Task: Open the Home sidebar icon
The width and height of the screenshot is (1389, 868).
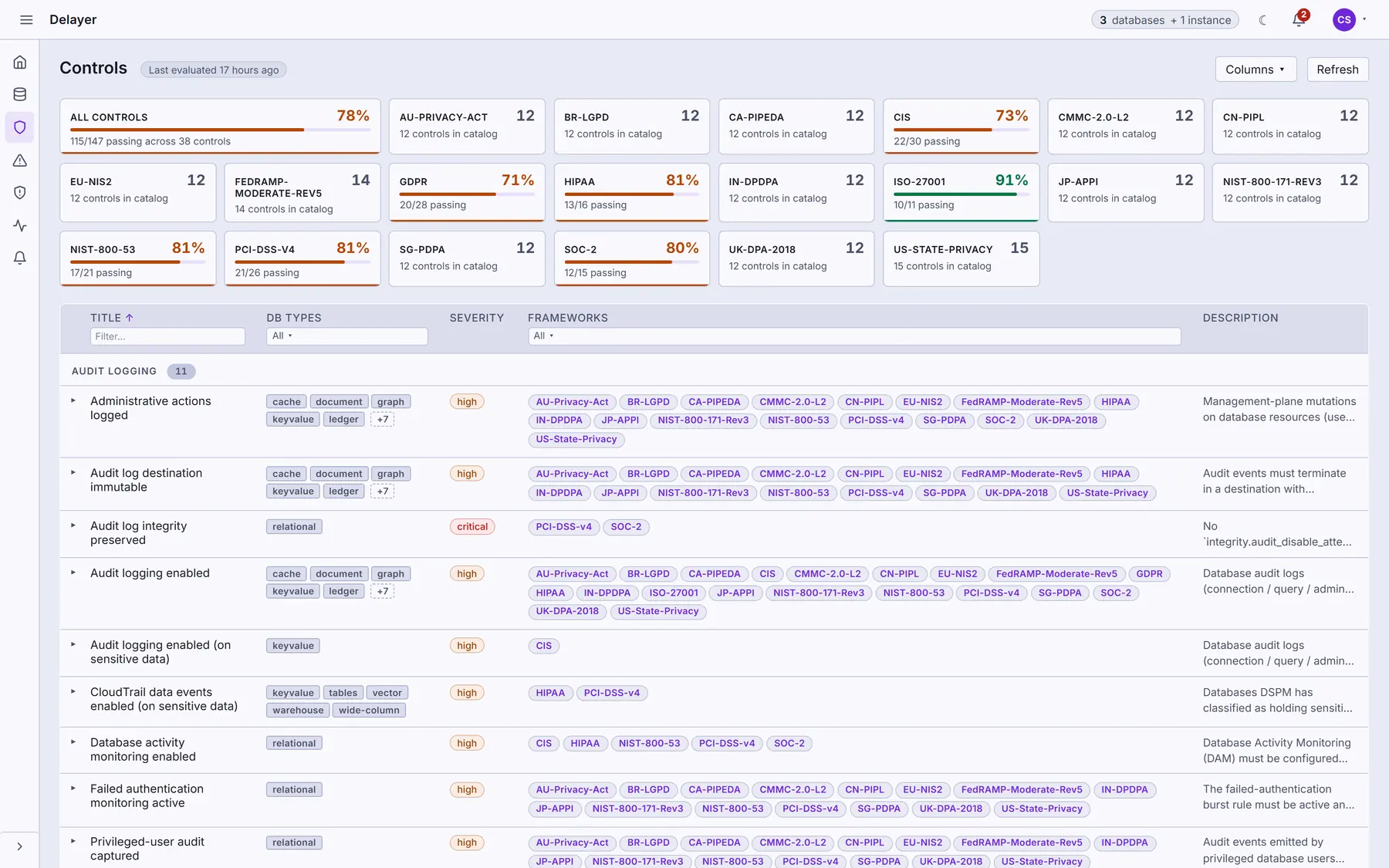Action: click(x=20, y=62)
